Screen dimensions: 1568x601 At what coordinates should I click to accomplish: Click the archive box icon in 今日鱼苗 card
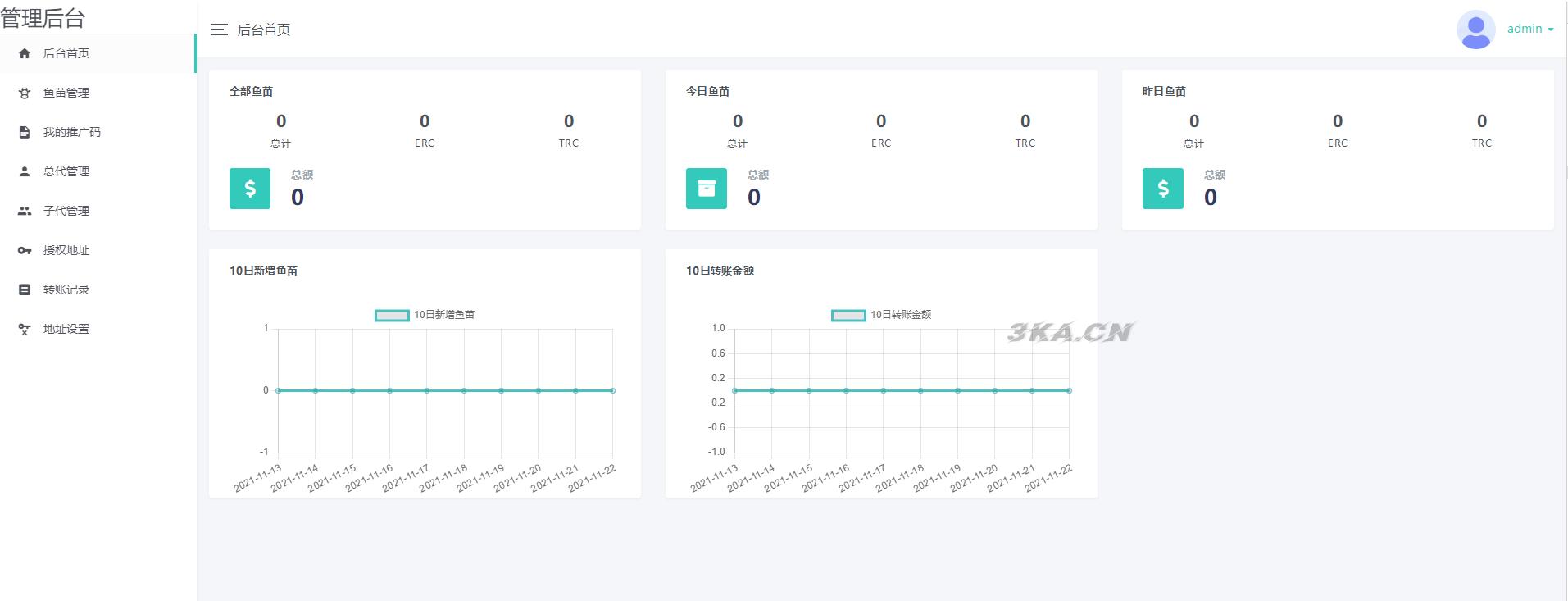pos(707,189)
